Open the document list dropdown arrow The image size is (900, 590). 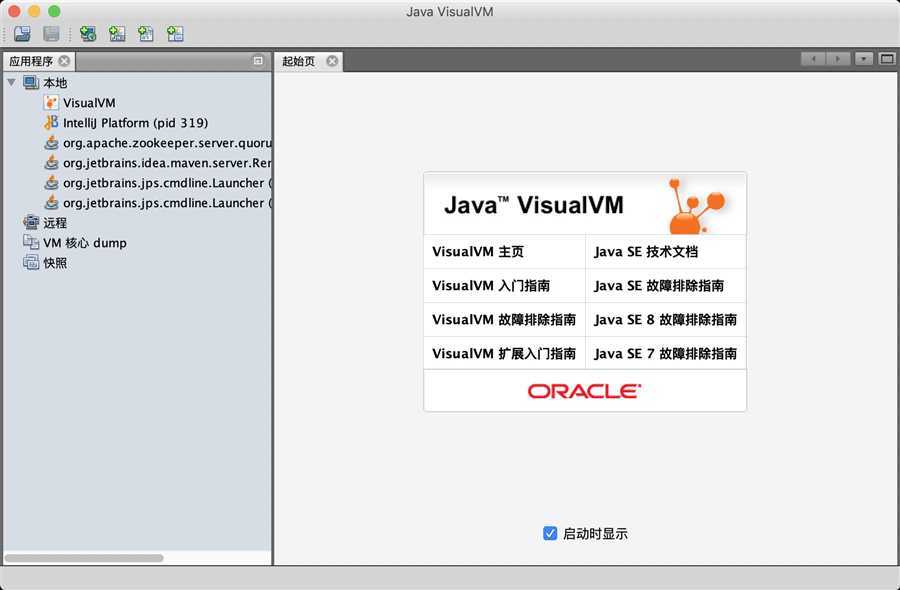[x=864, y=59]
